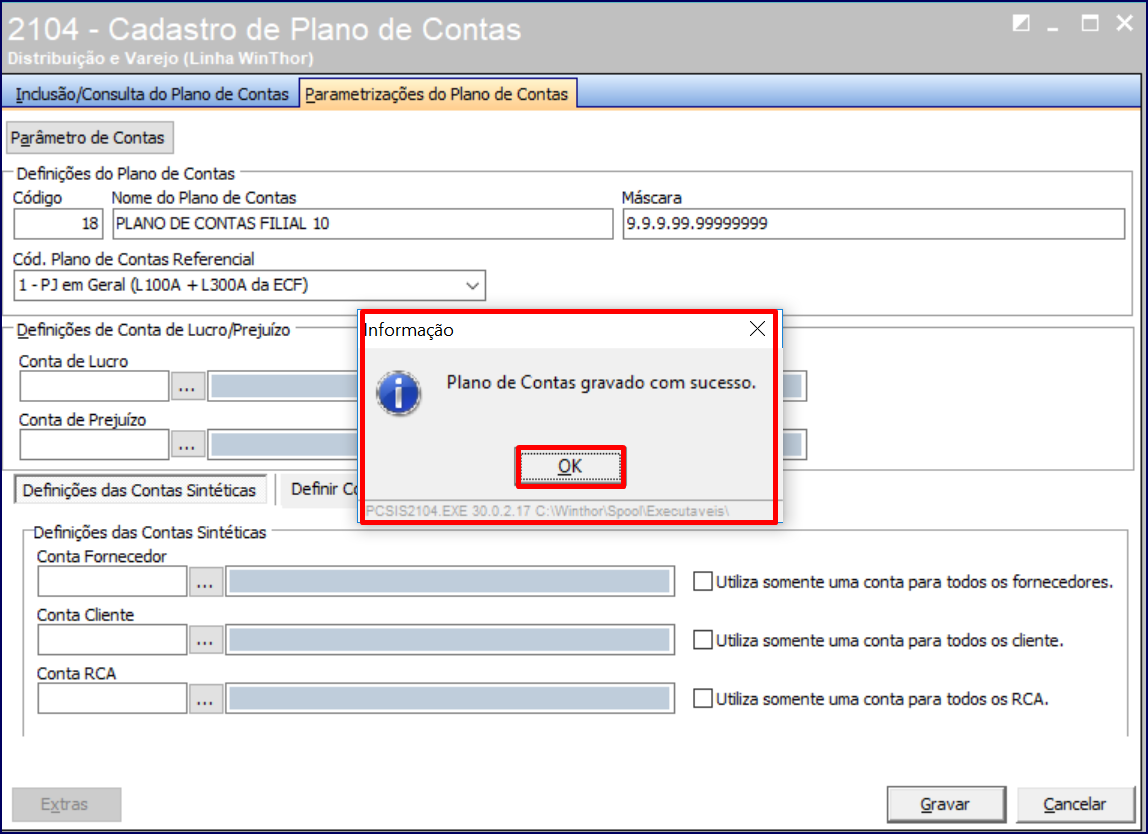Close the Informação dialog with X
Viewport: 1148px width, 834px height.
coord(757,329)
